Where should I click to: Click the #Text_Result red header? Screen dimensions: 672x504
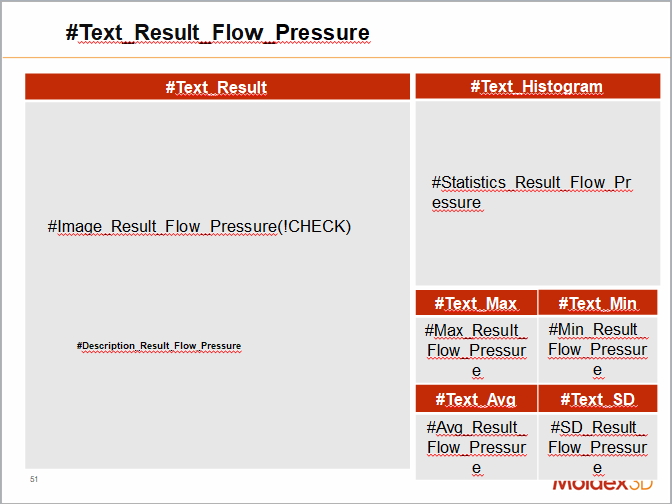pos(217,87)
